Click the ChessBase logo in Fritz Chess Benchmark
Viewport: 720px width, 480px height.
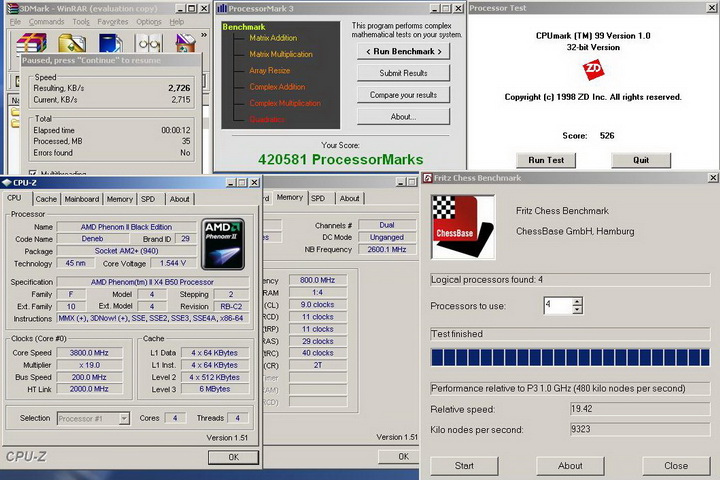click(463, 227)
